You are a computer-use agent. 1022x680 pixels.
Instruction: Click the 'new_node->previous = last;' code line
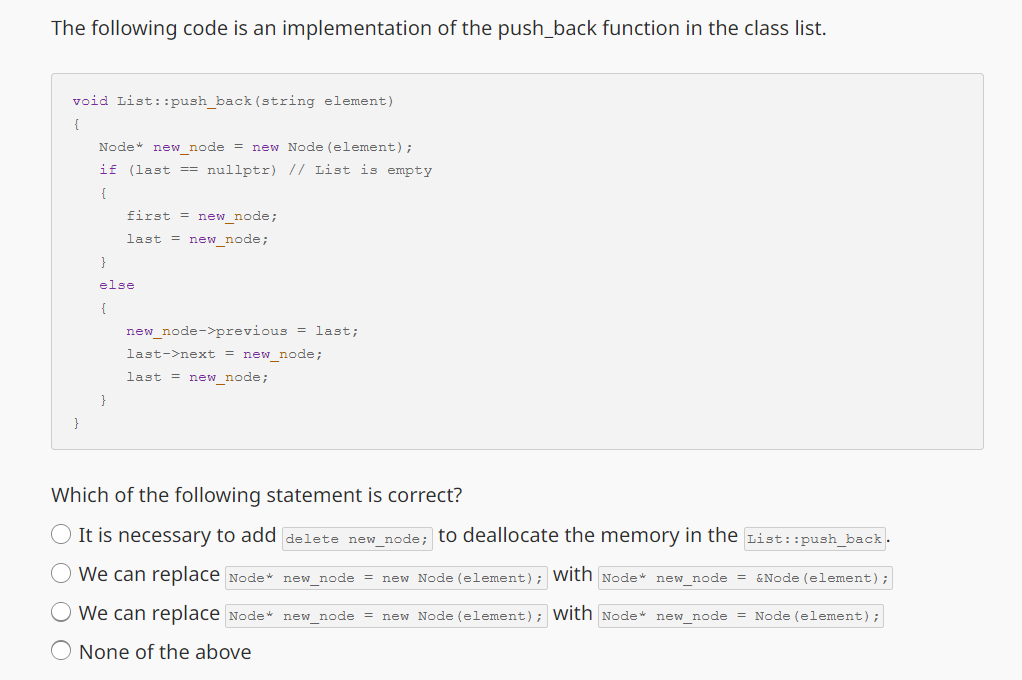pyautogui.click(x=244, y=330)
